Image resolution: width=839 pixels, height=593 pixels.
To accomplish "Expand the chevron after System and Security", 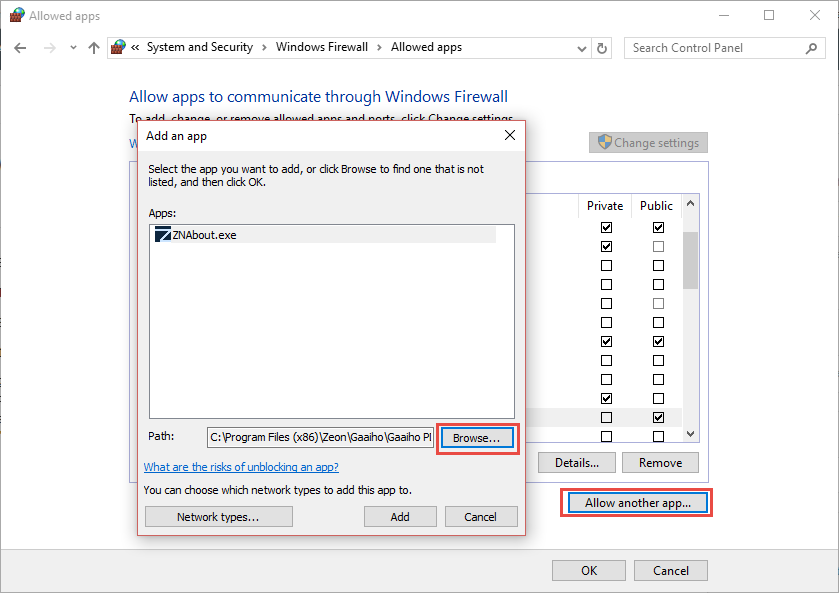I will [x=264, y=48].
